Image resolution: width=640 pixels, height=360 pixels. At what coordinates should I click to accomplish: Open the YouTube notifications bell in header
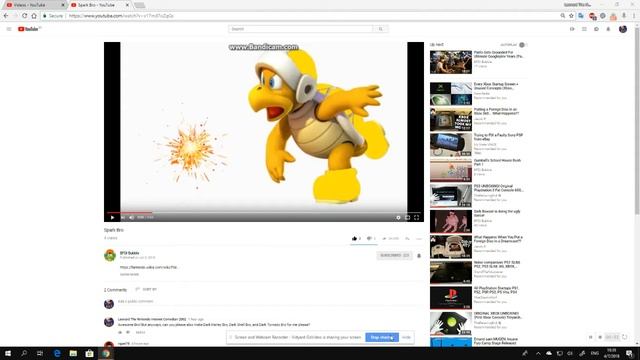pyautogui.click(x=608, y=29)
